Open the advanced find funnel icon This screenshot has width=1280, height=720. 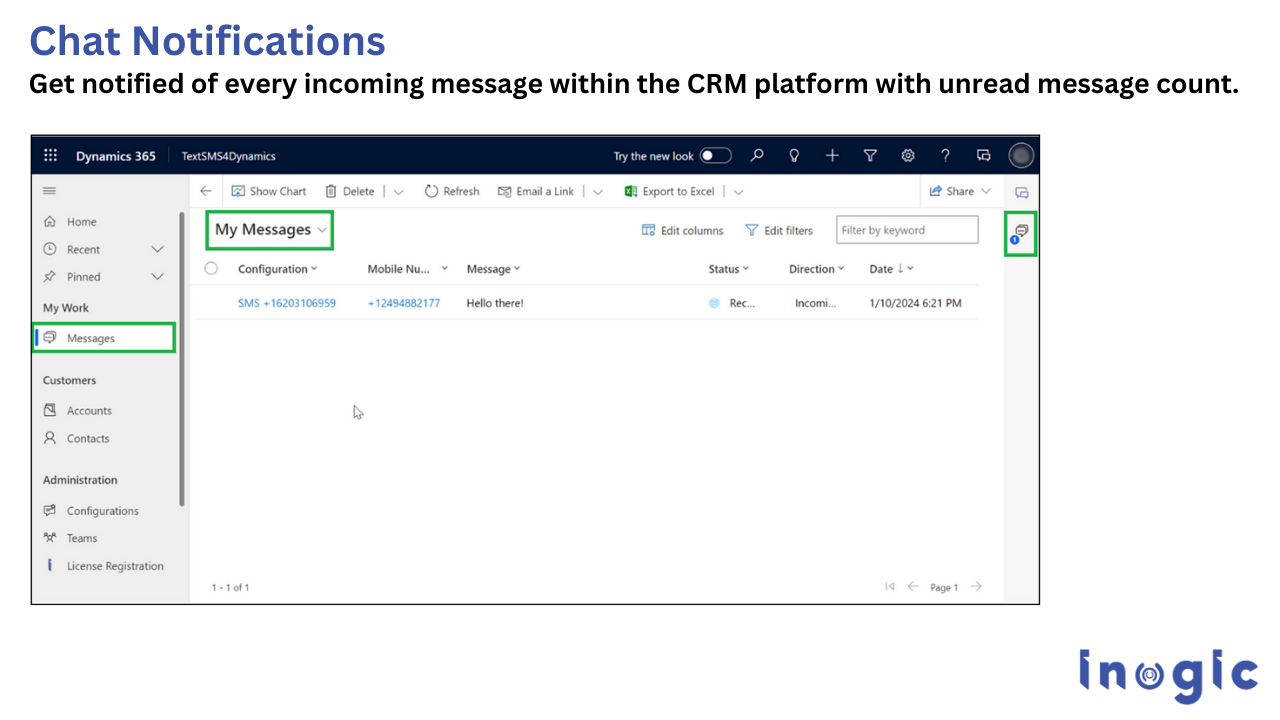pos(870,155)
